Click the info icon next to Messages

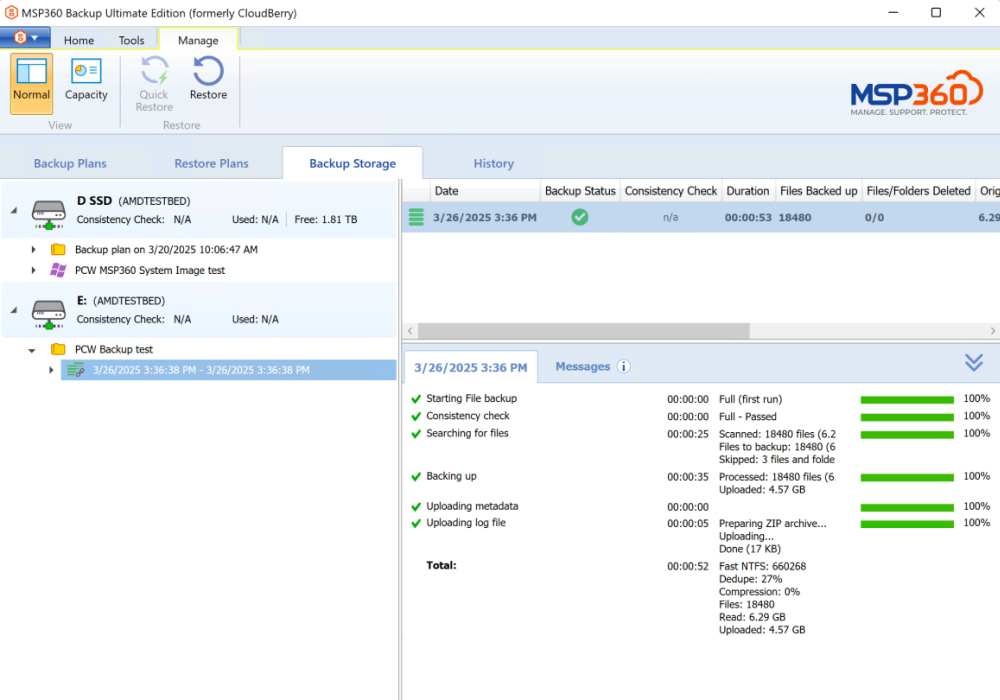tap(624, 366)
